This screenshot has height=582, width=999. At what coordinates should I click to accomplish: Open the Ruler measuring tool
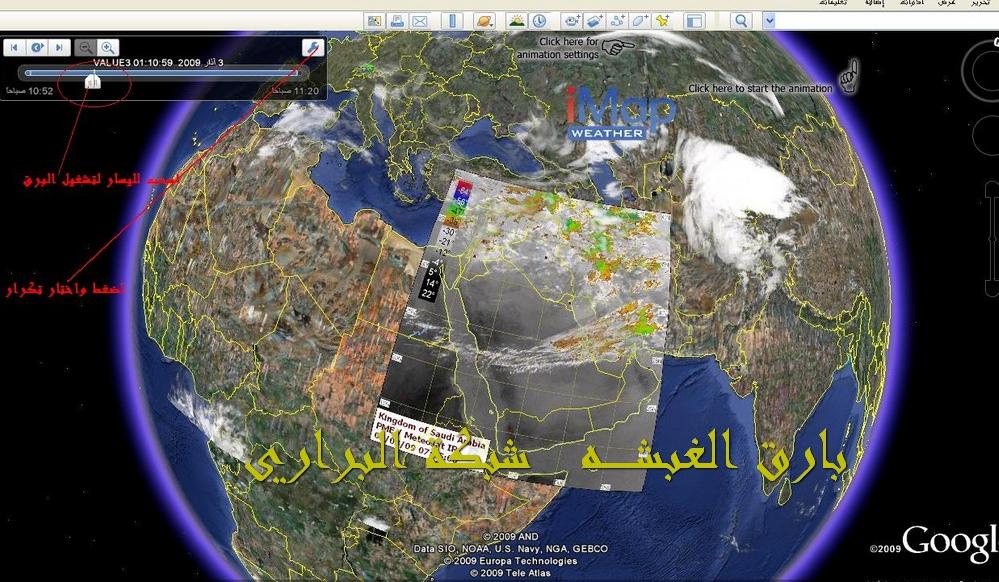(453, 21)
